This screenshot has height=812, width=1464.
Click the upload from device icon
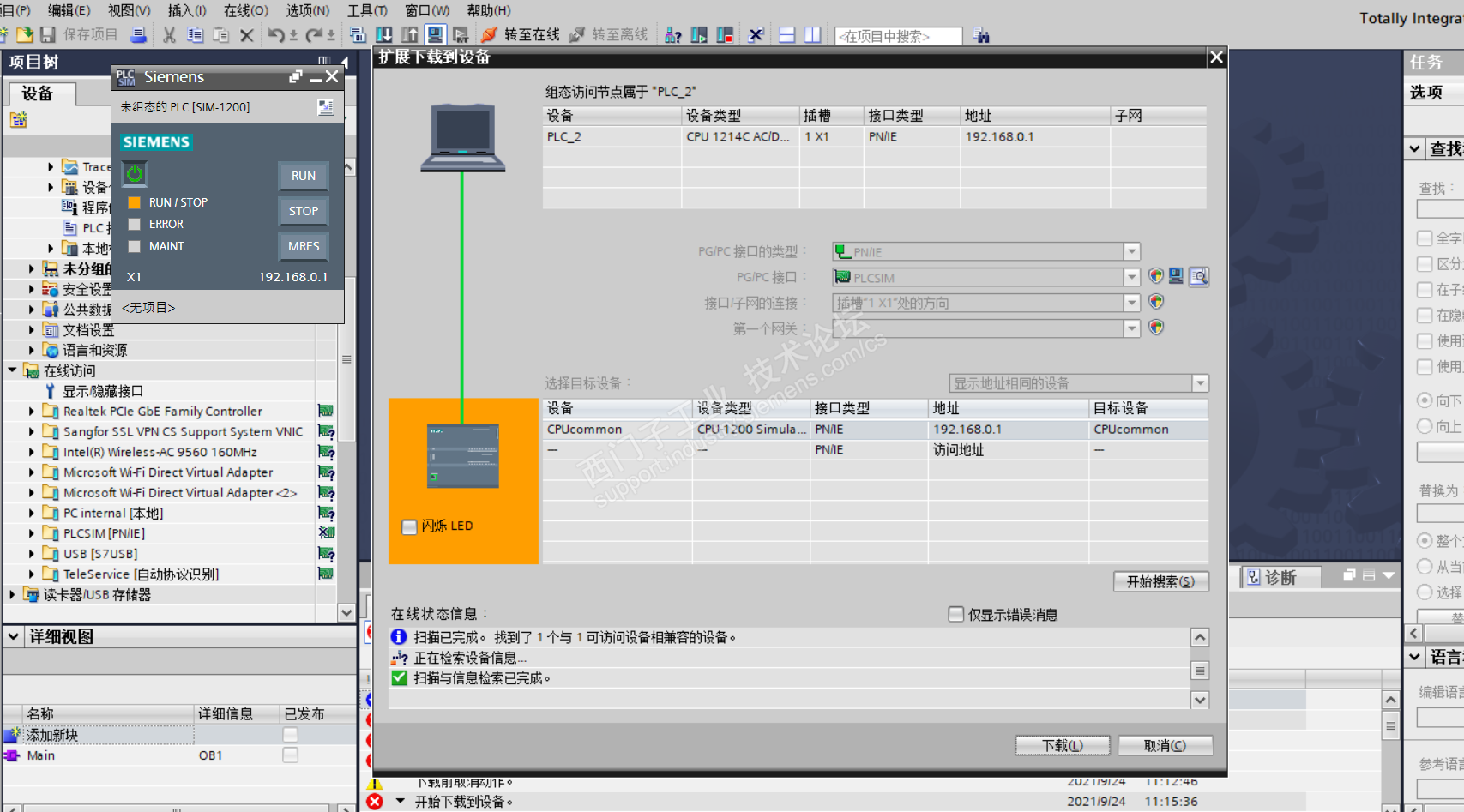point(410,35)
